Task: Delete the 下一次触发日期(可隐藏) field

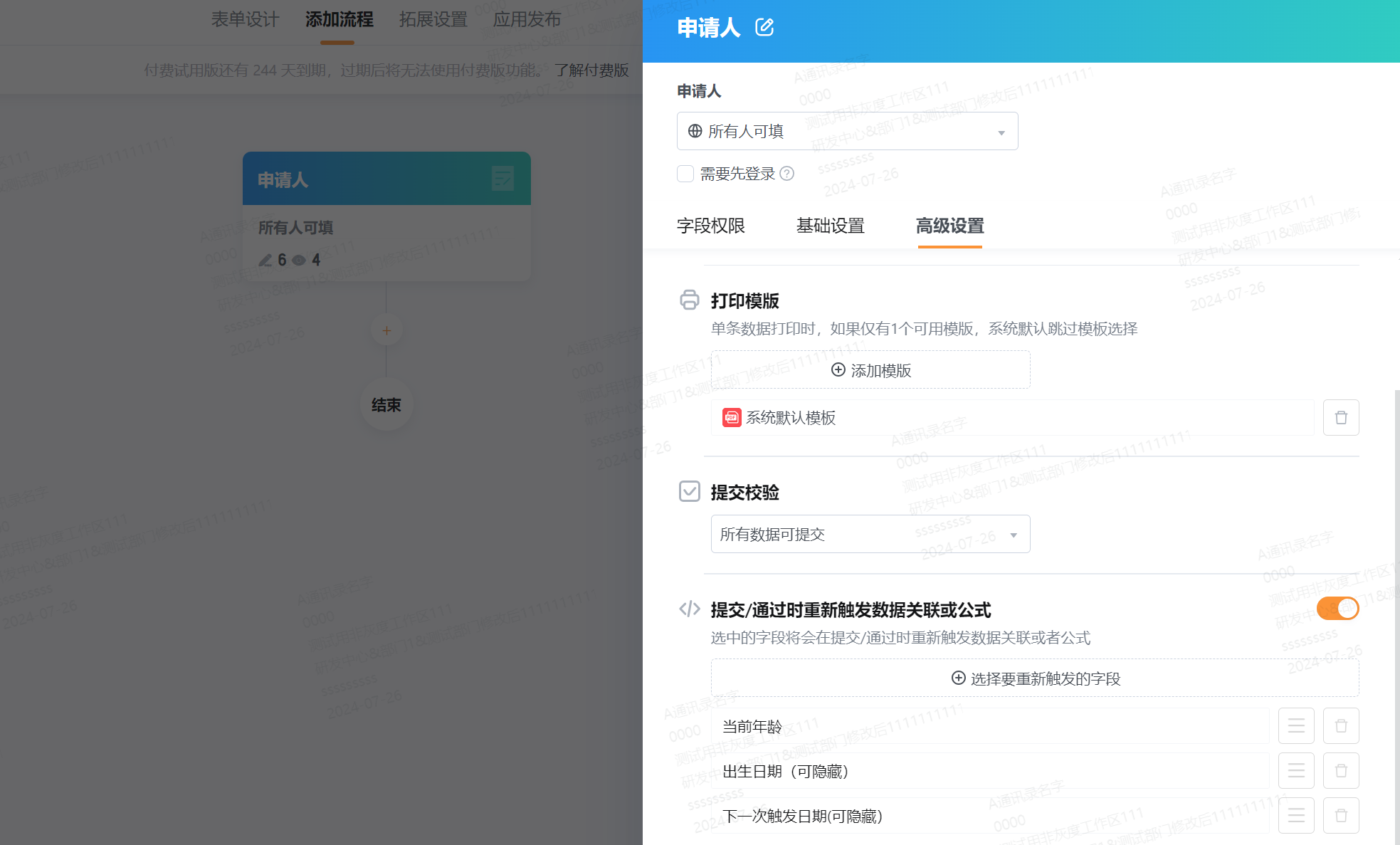Action: tap(1341, 816)
